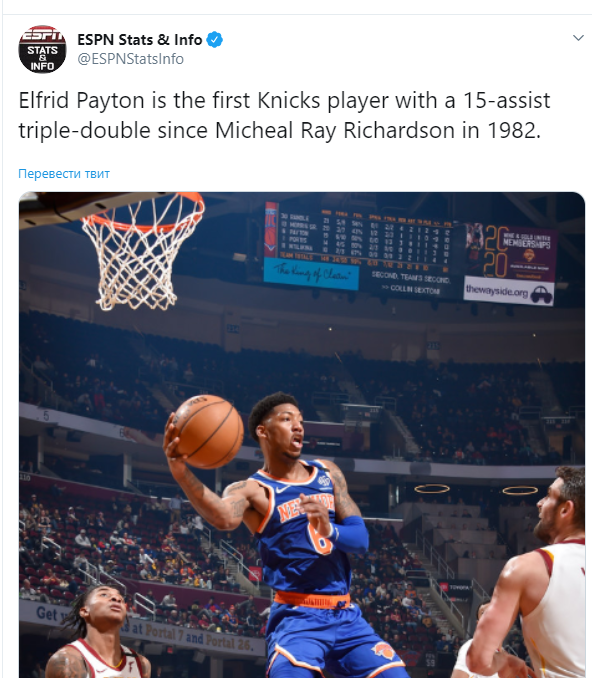Viewport: 592px width, 678px height.
Task: Open the Elfrid Payton tweet text
Action: click(x=284, y=115)
